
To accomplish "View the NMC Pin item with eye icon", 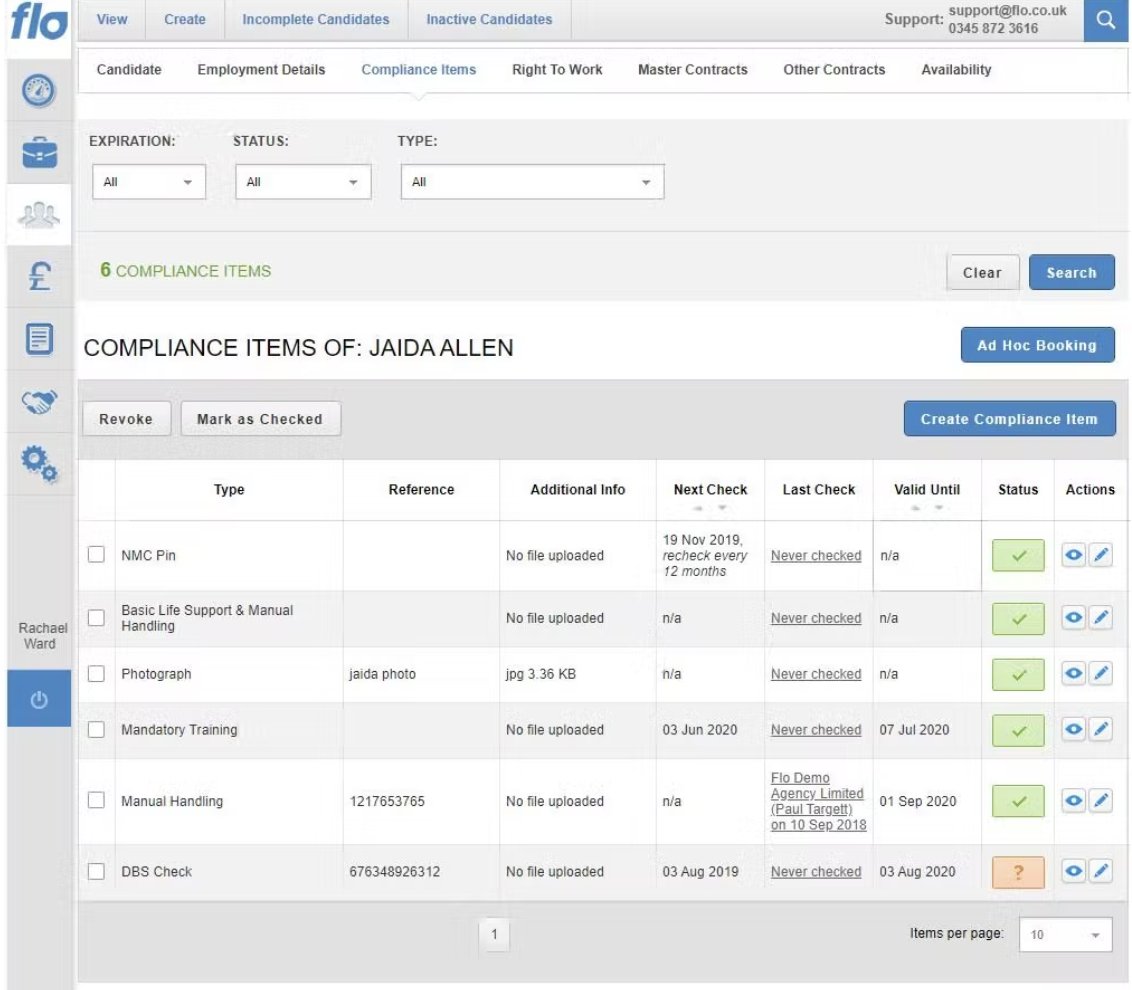I will click(x=1074, y=555).
